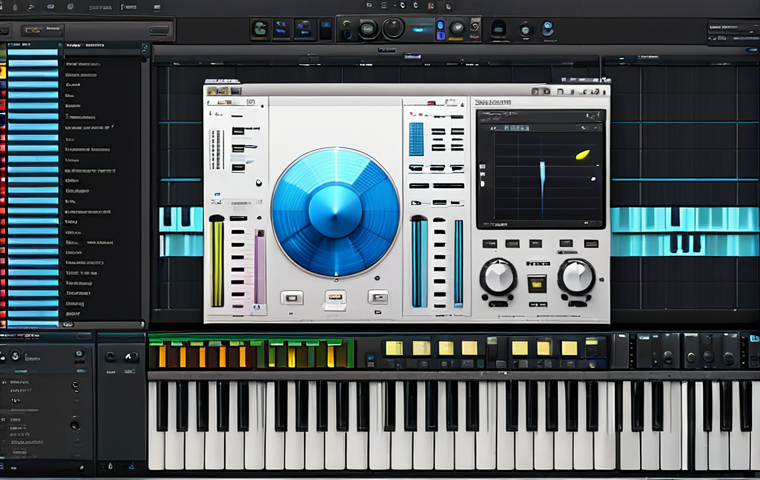The height and width of the screenshot is (480, 760).
Task: Click the first knob in the bottom-right module rack
Action: point(668,358)
